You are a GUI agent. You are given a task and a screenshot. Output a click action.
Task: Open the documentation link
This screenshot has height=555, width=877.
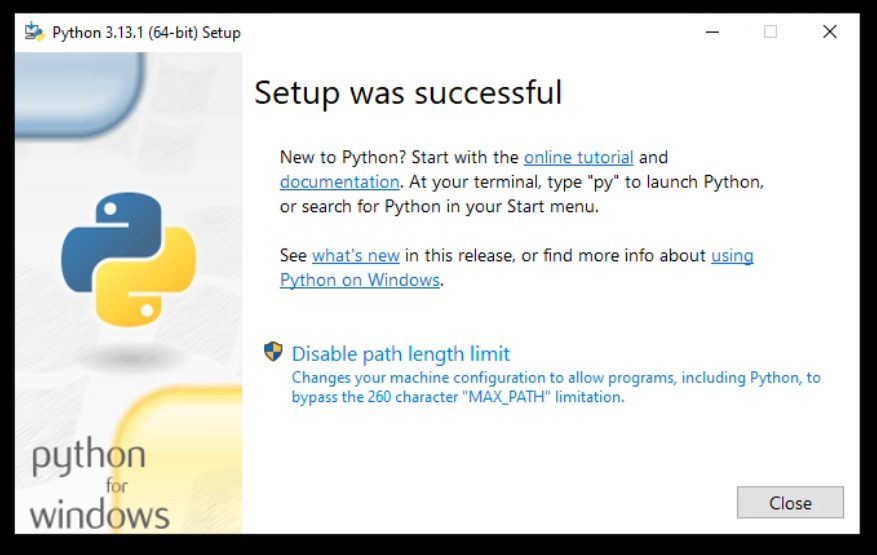click(339, 182)
